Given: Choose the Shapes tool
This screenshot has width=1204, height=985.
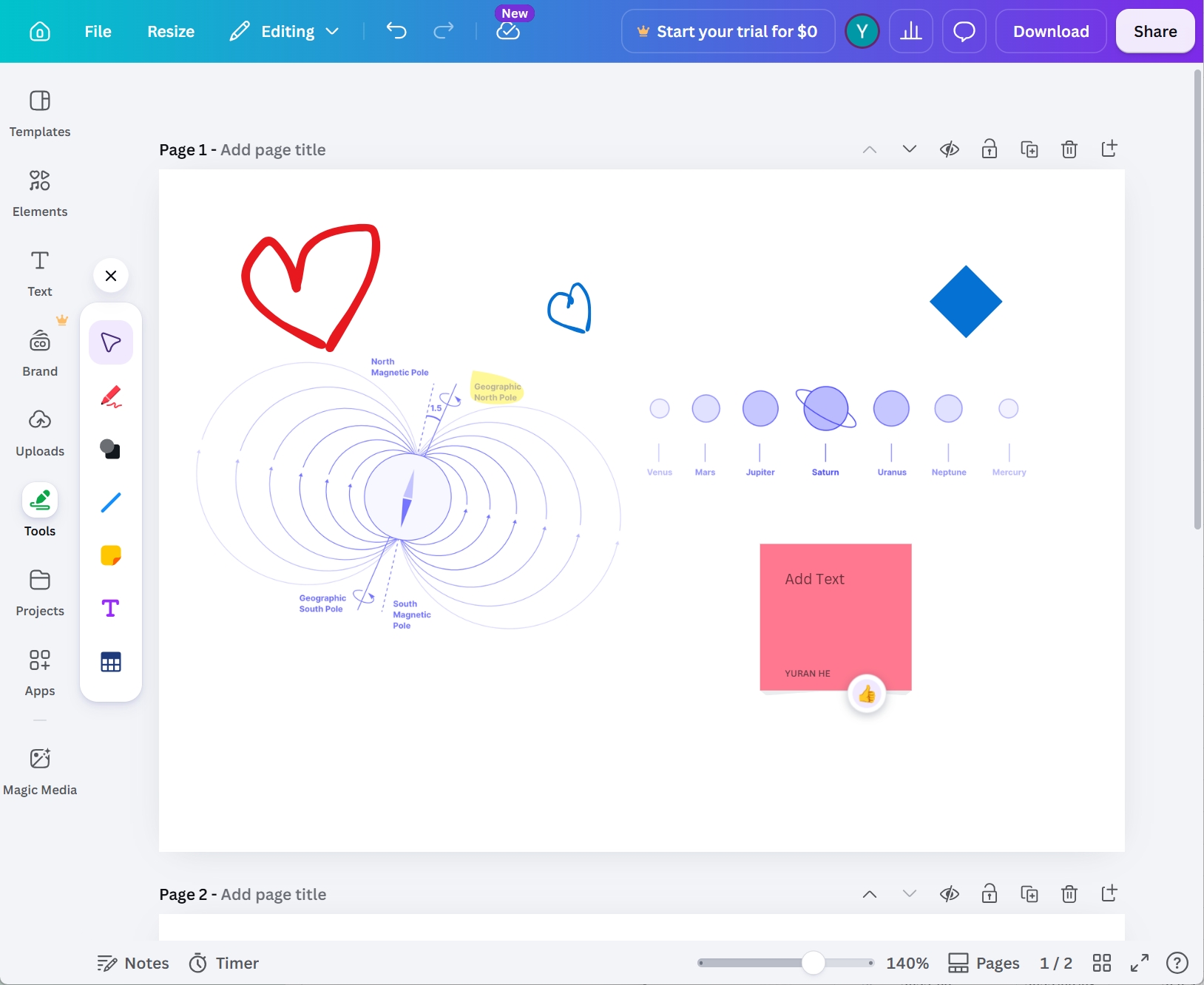Looking at the screenshot, I should (x=111, y=449).
